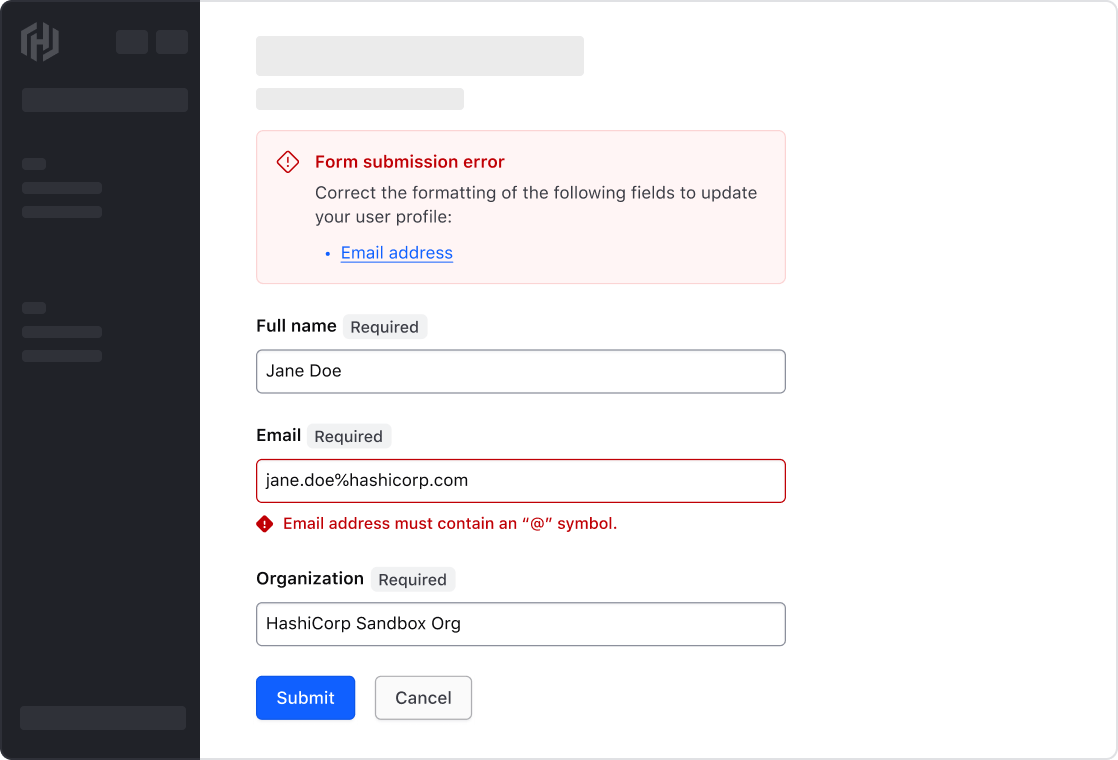Select the second short sidebar navigation icon
Image resolution: width=1118 pixels, height=760 pixels.
[x=35, y=308]
